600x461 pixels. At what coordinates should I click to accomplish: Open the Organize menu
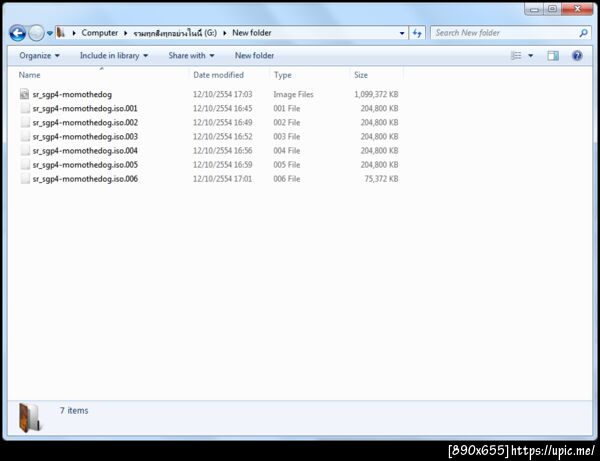click(x=39, y=55)
